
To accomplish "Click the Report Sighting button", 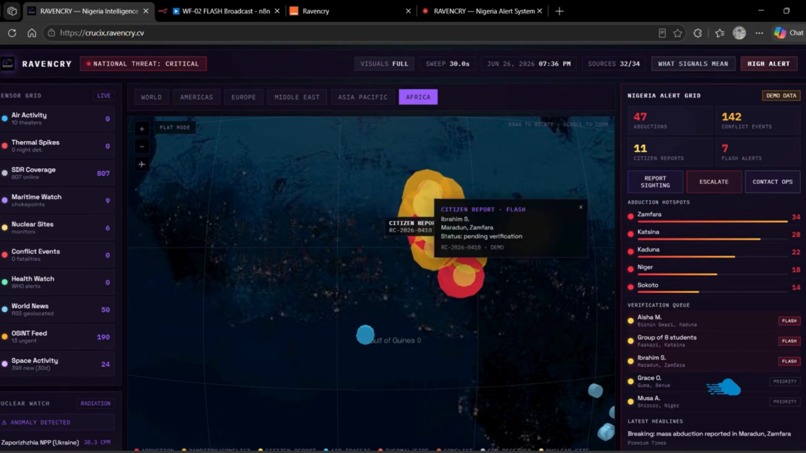I will coord(655,182).
